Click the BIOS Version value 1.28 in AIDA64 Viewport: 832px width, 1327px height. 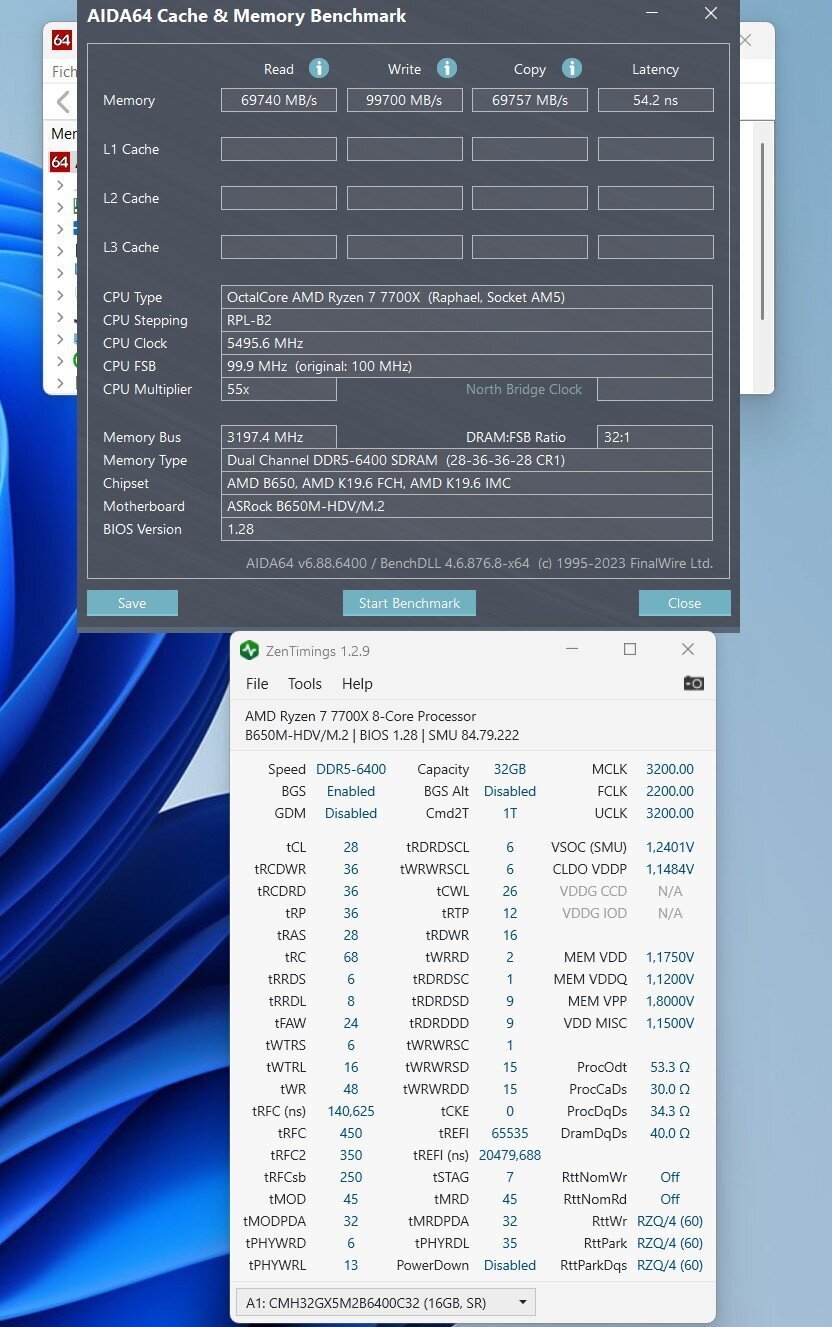coord(467,529)
